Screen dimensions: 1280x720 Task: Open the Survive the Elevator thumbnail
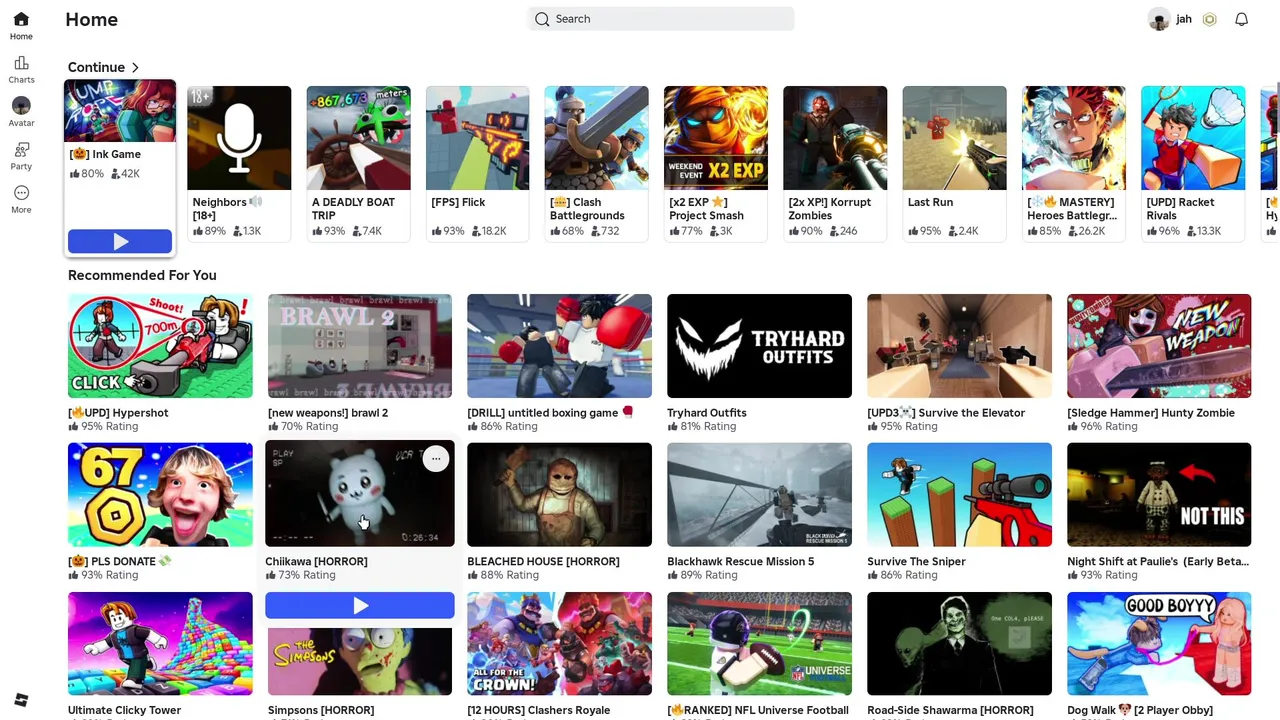pos(959,346)
